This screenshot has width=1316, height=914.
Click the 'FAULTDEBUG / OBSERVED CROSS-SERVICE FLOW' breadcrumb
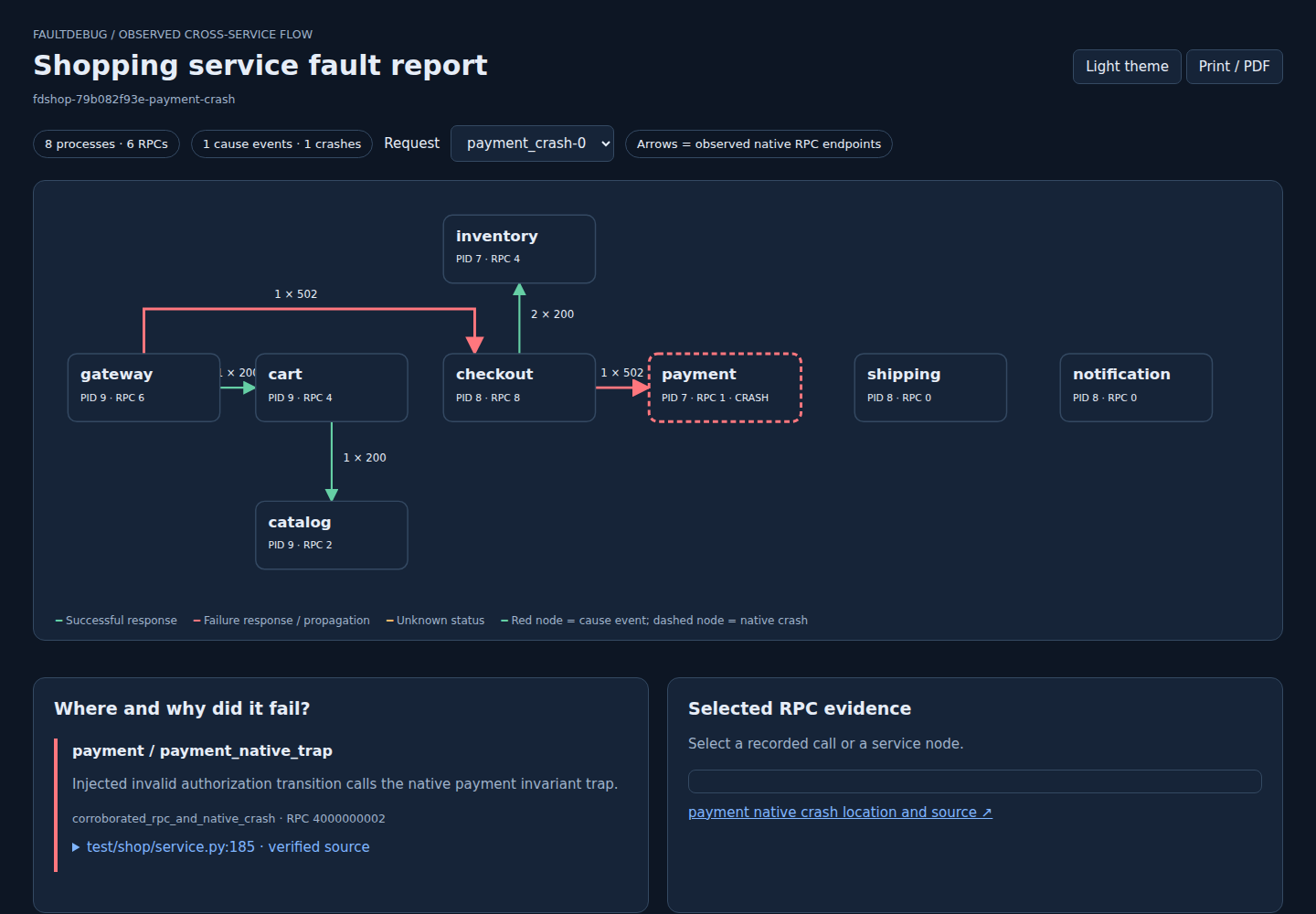[173, 35]
